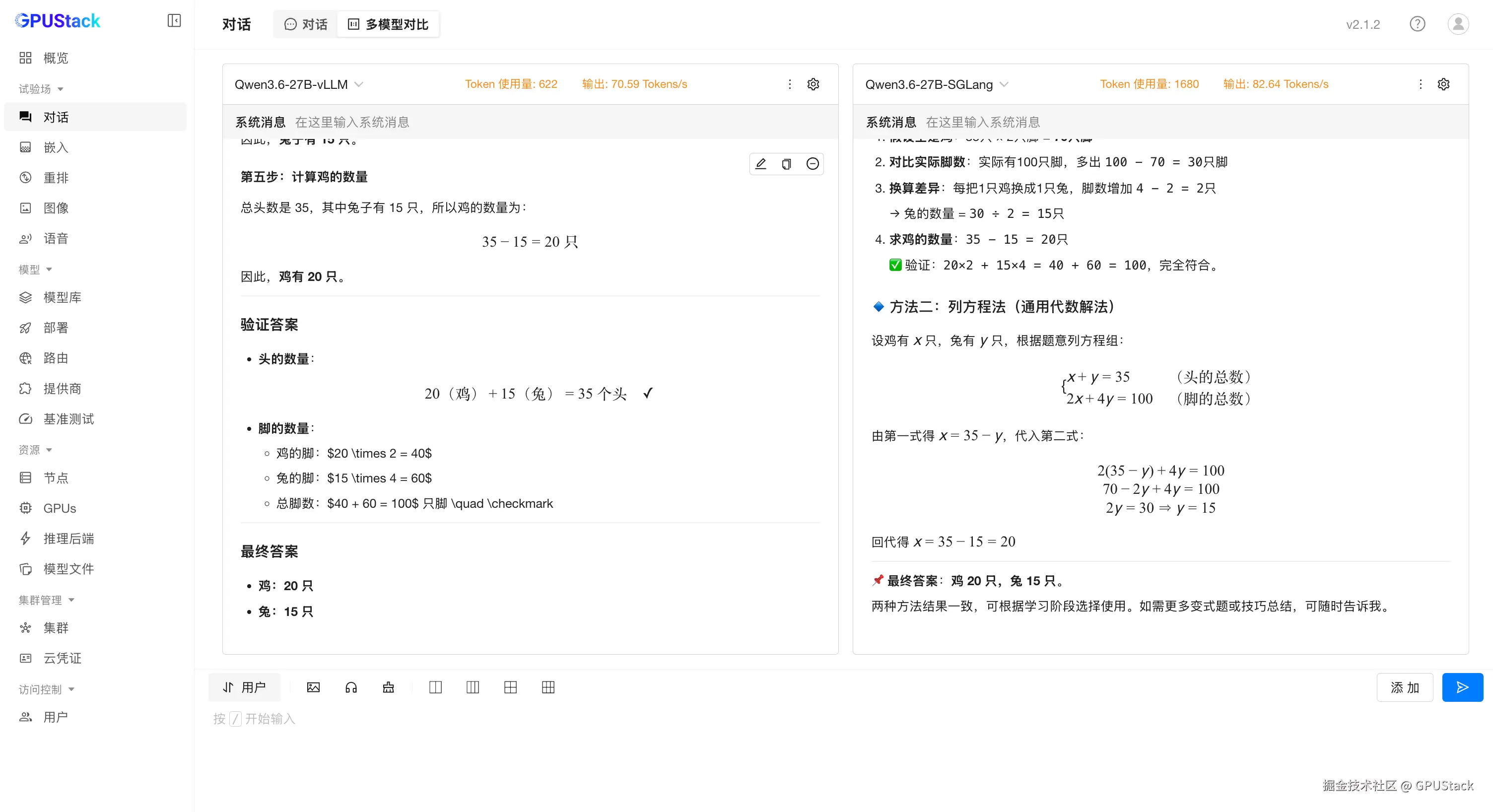Click the headphone audio icon
1493x812 pixels.
click(351, 687)
